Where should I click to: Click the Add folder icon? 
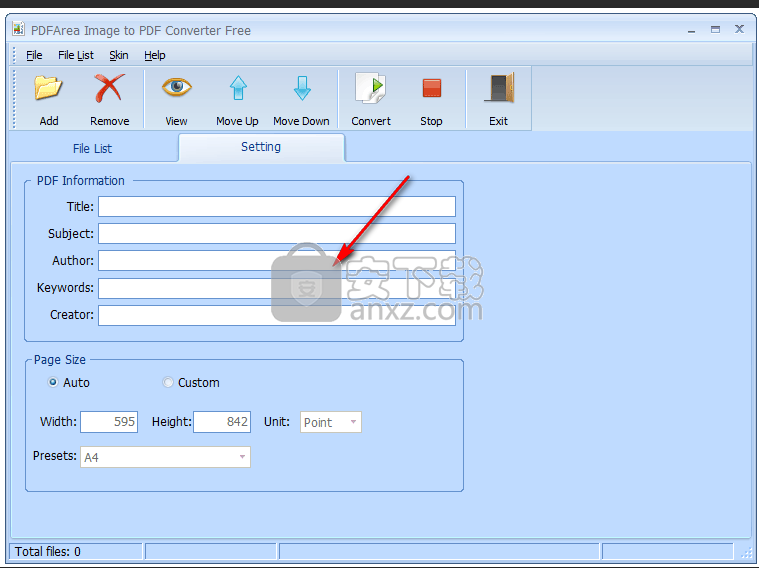(48, 88)
